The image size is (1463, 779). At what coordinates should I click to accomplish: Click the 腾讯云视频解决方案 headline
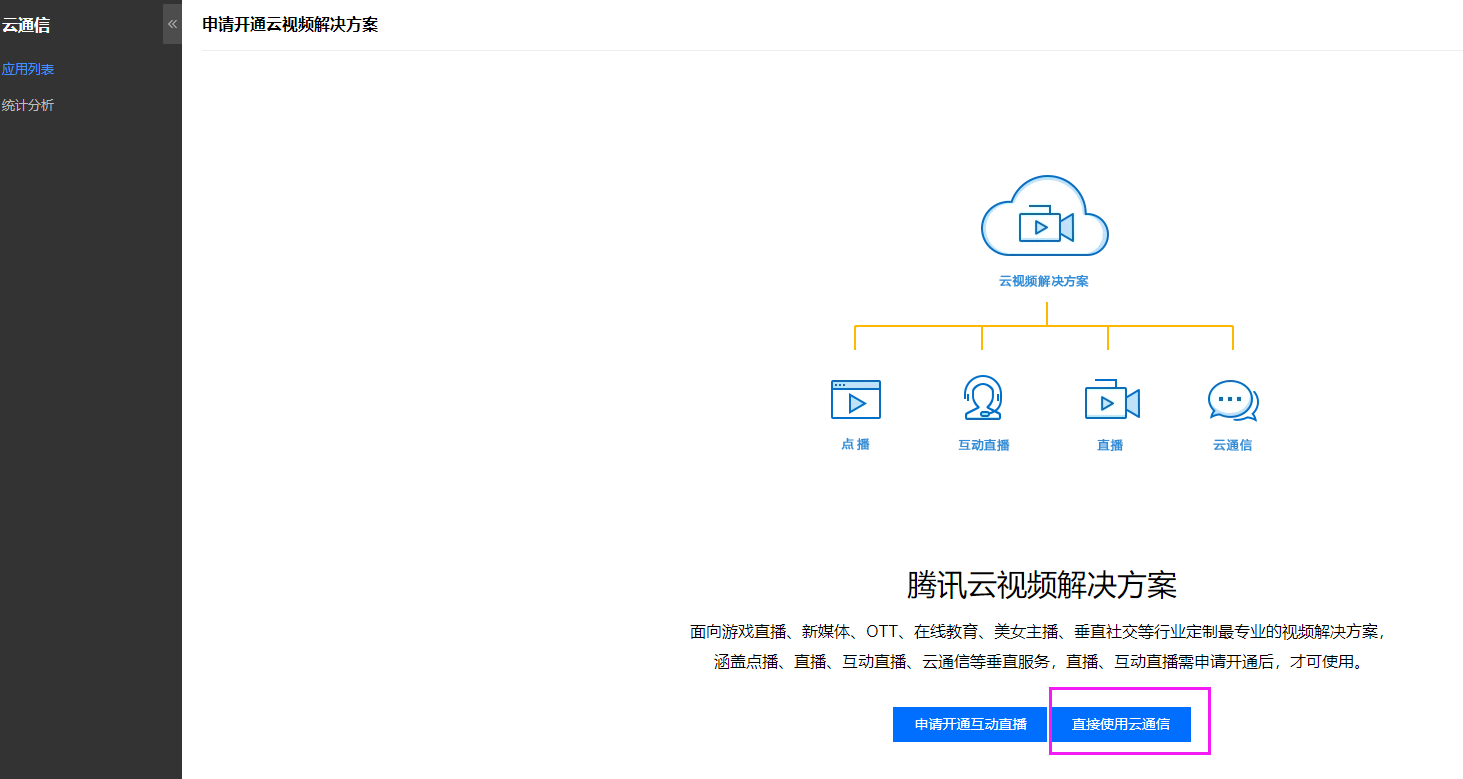[x=1042, y=584]
